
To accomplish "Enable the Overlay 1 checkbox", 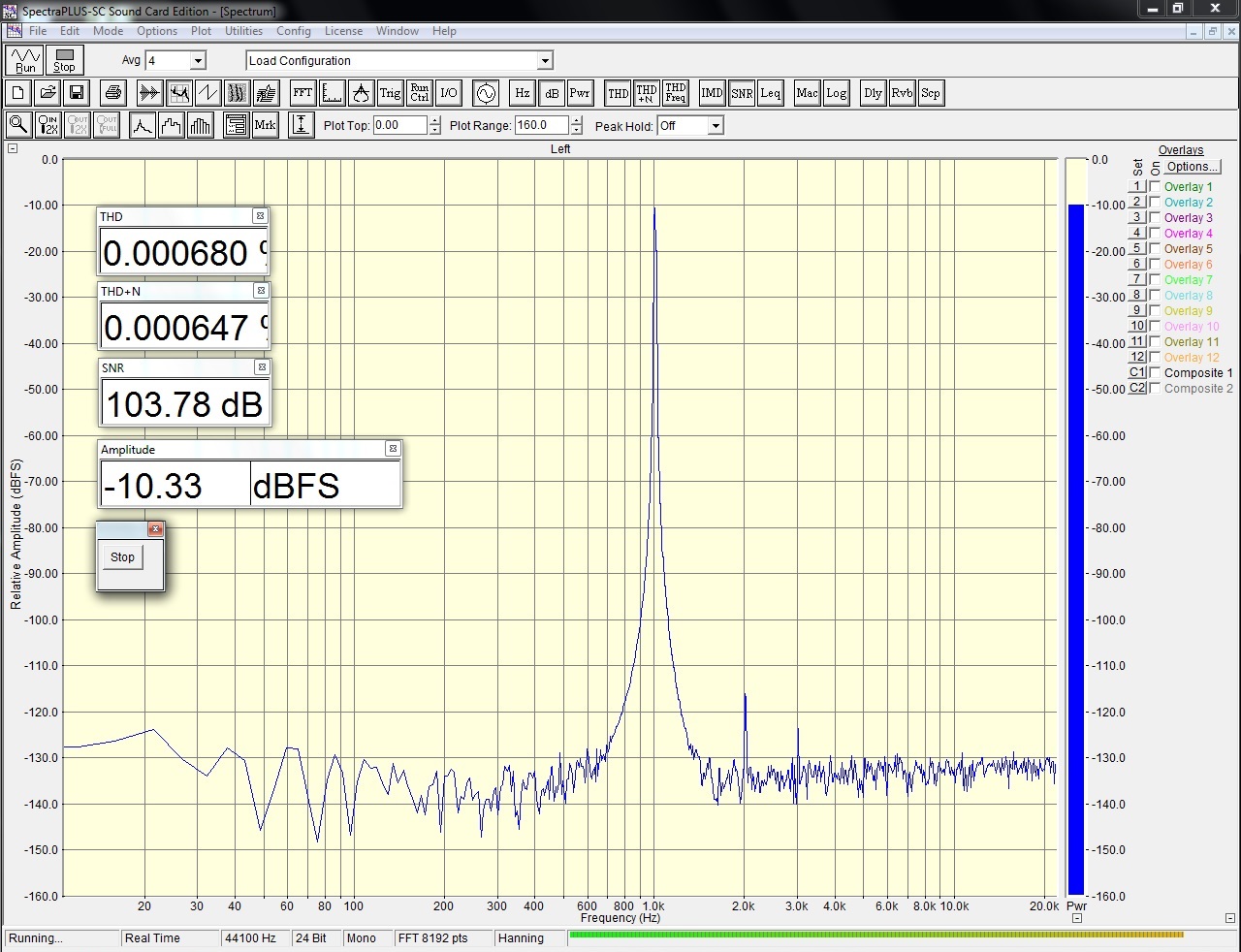I will [1155, 187].
